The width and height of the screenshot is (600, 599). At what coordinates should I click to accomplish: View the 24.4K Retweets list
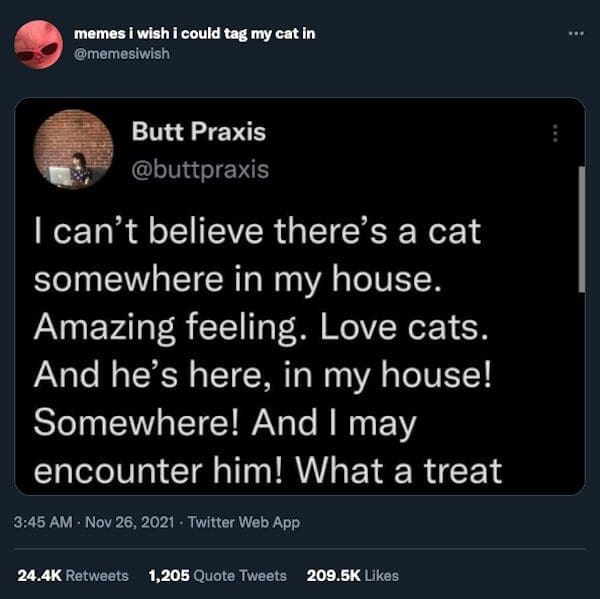click(x=73, y=576)
